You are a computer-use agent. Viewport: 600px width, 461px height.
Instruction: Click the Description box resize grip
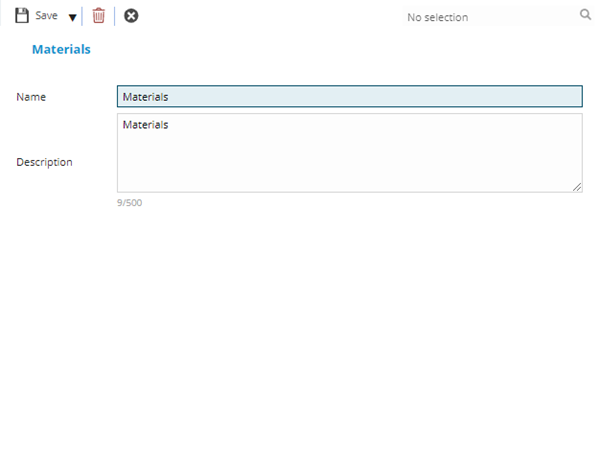click(x=577, y=186)
